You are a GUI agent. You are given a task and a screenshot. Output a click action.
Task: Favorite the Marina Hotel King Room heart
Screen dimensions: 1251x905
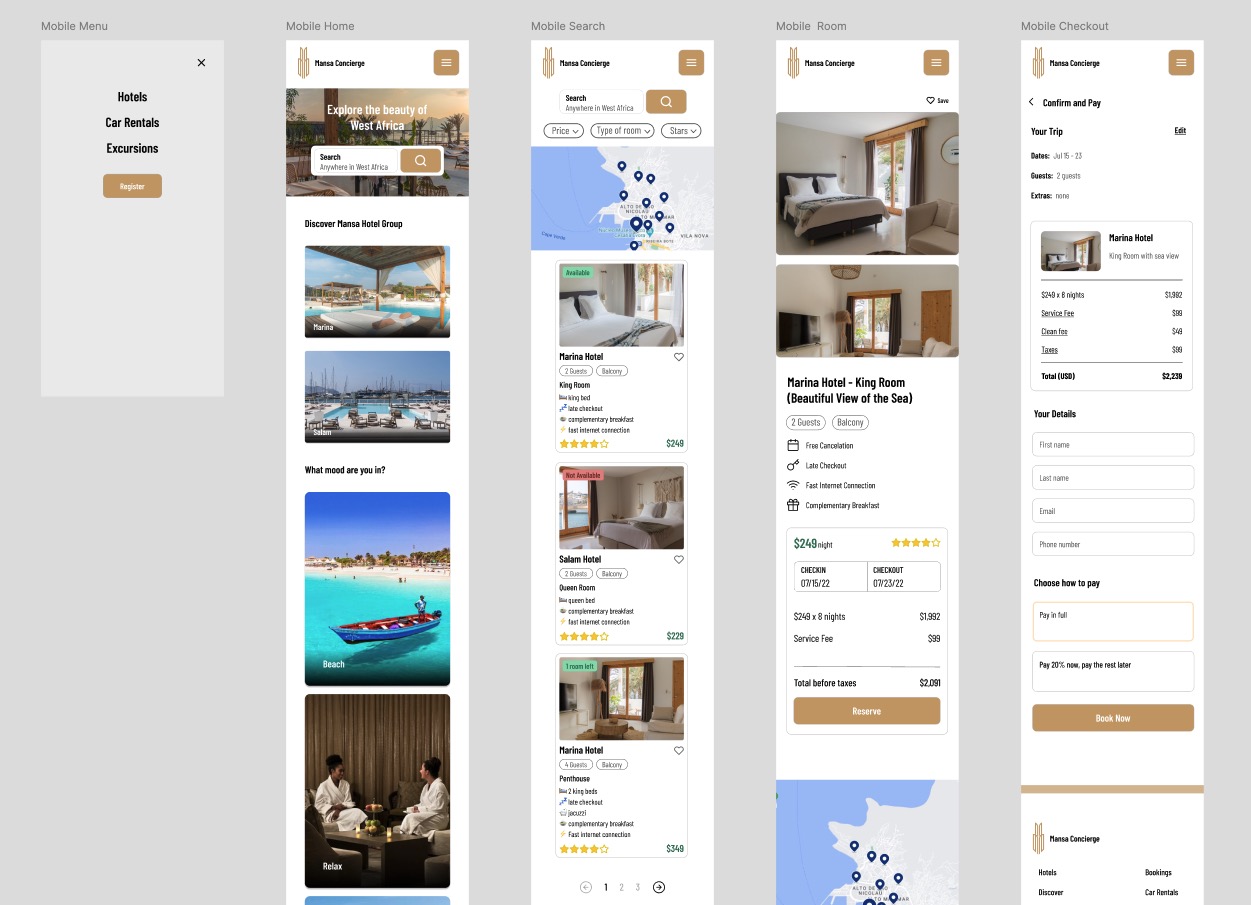(679, 357)
